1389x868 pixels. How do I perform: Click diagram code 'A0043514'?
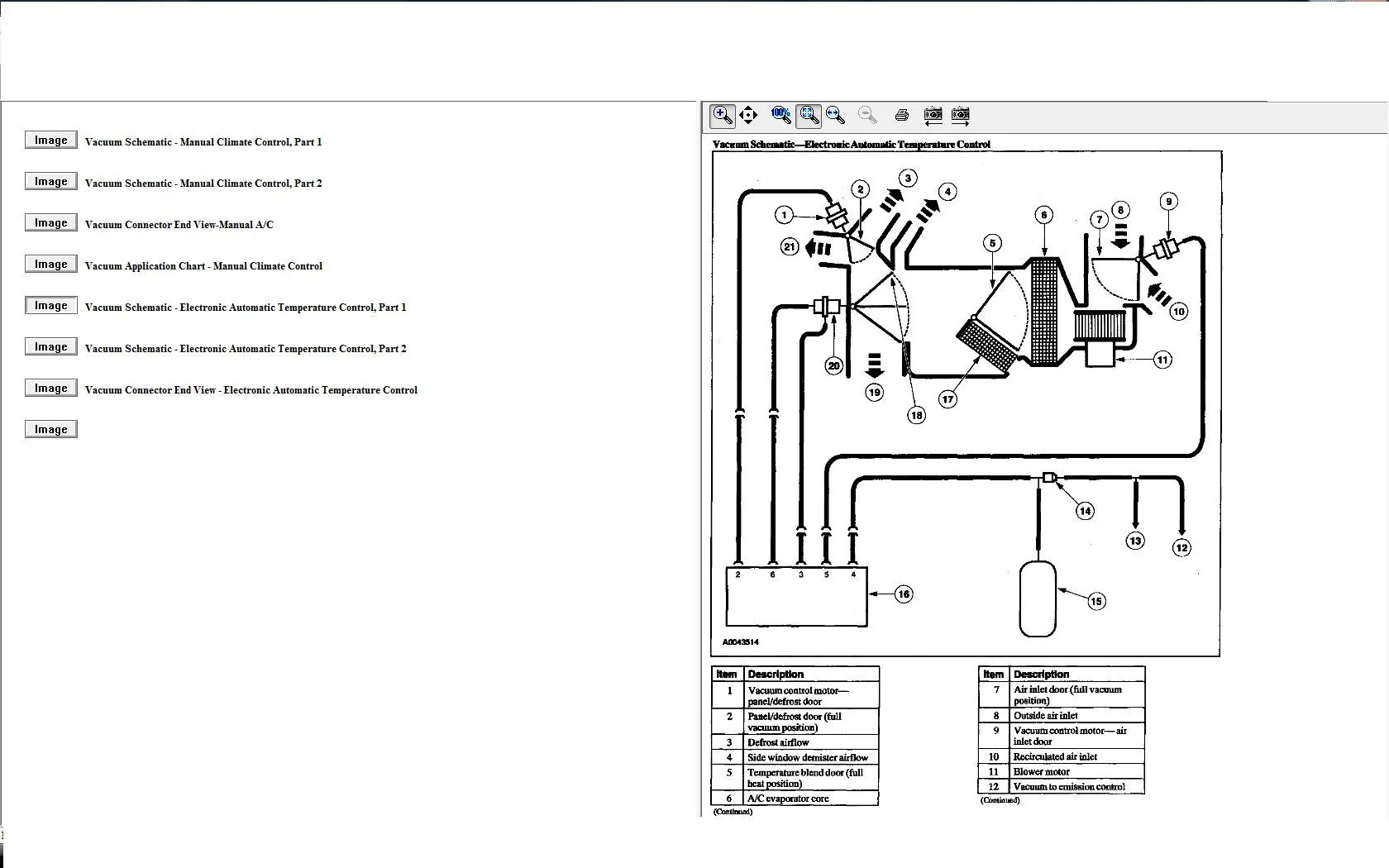coord(740,642)
